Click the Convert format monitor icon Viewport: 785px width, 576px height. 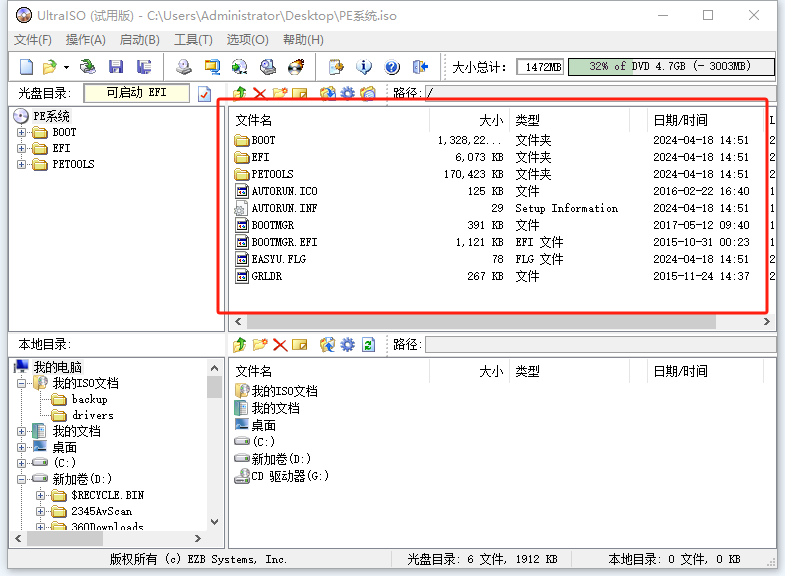(x=212, y=67)
